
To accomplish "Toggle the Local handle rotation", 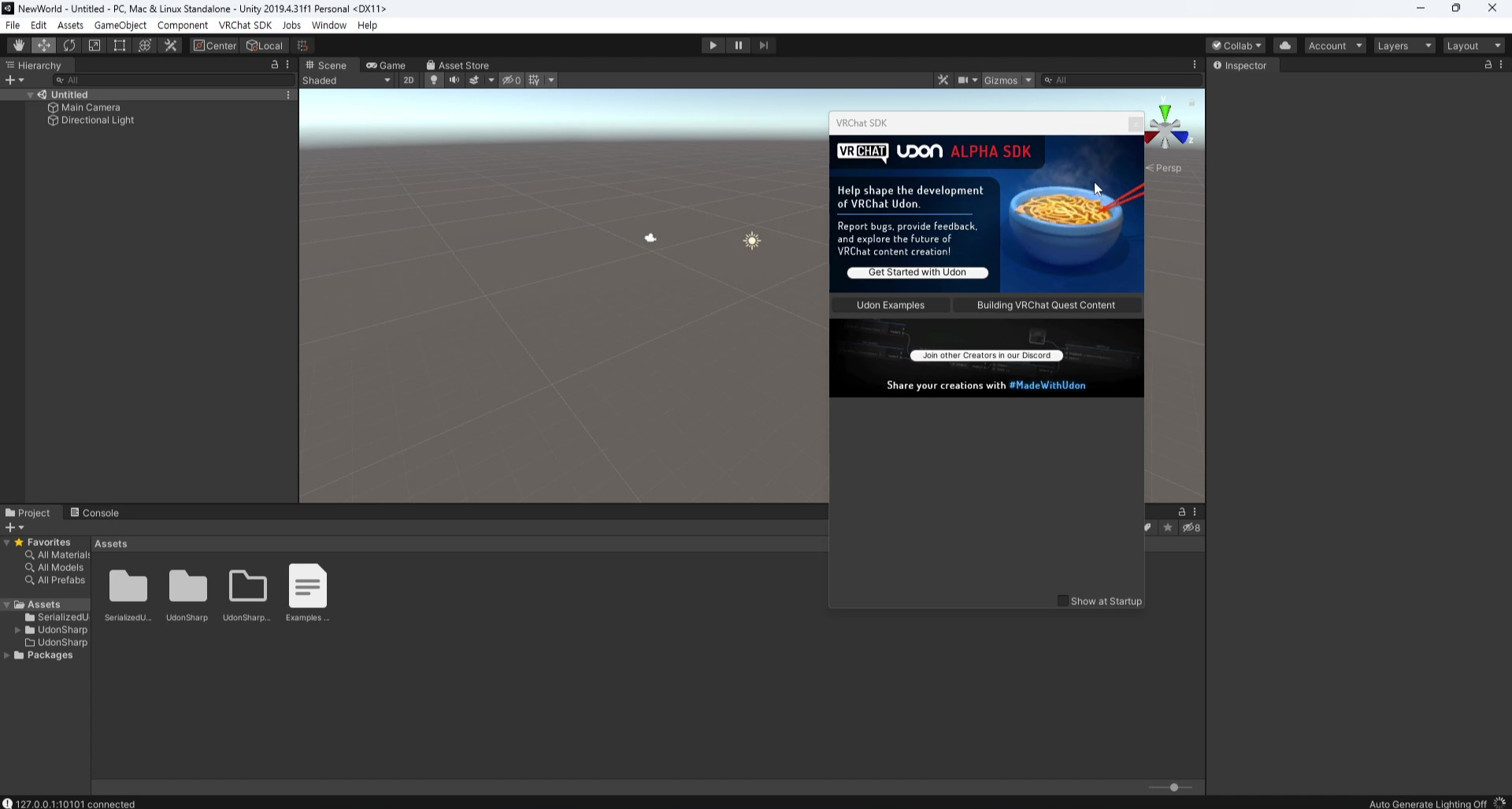I will [x=265, y=46].
